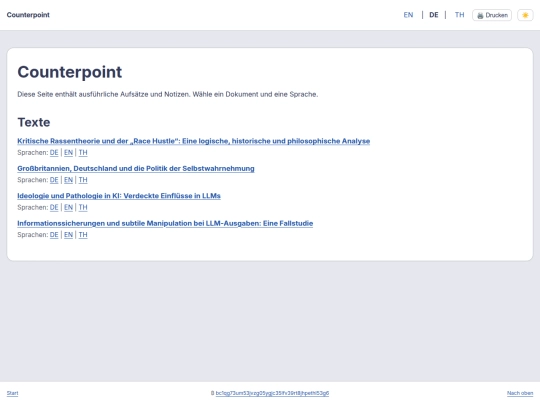Open TH version of Kritische Rassentheorie essay

83,153
